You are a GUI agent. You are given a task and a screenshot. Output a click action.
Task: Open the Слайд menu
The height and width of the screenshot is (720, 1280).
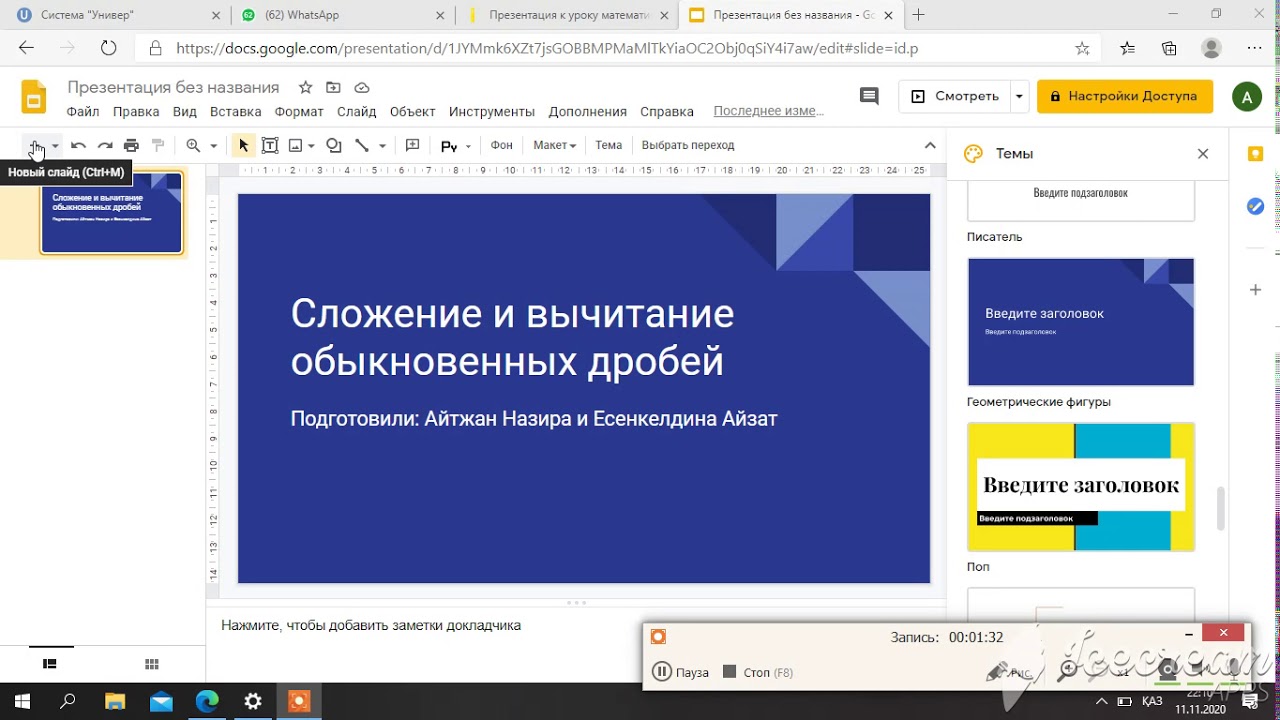click(x=356, y=112)
